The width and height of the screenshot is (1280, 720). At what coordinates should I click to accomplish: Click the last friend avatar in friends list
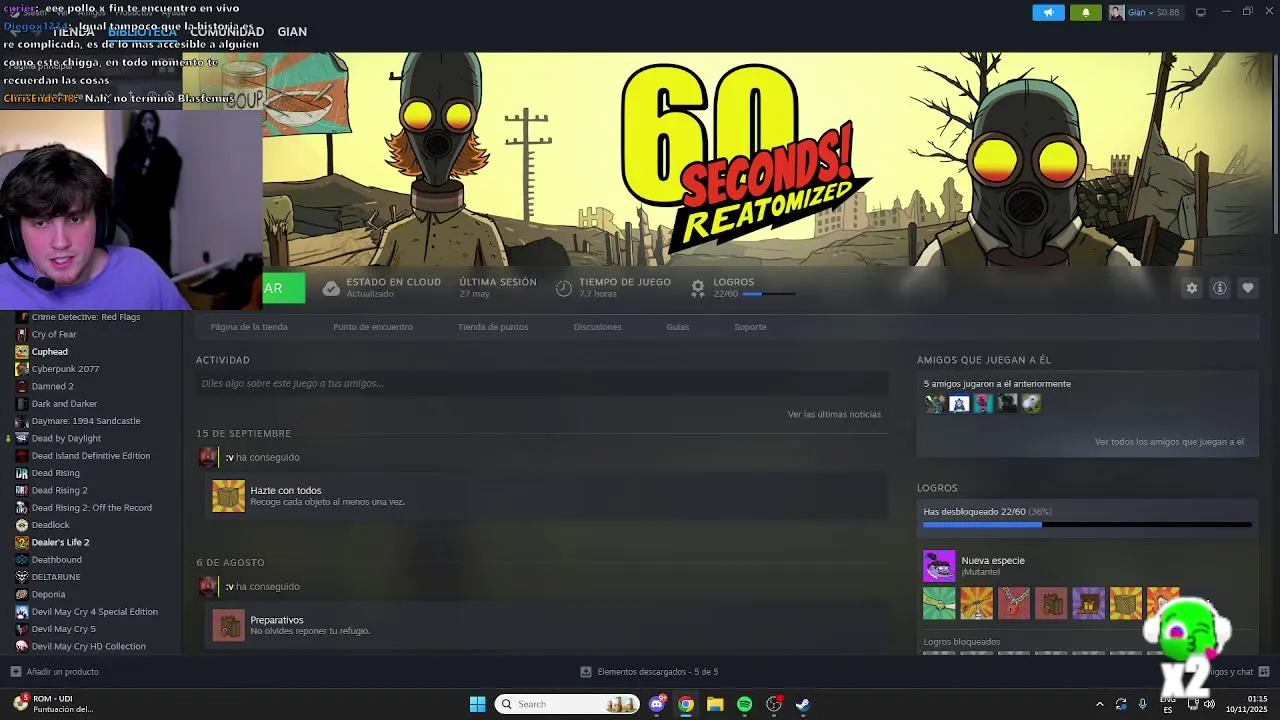1031,403
